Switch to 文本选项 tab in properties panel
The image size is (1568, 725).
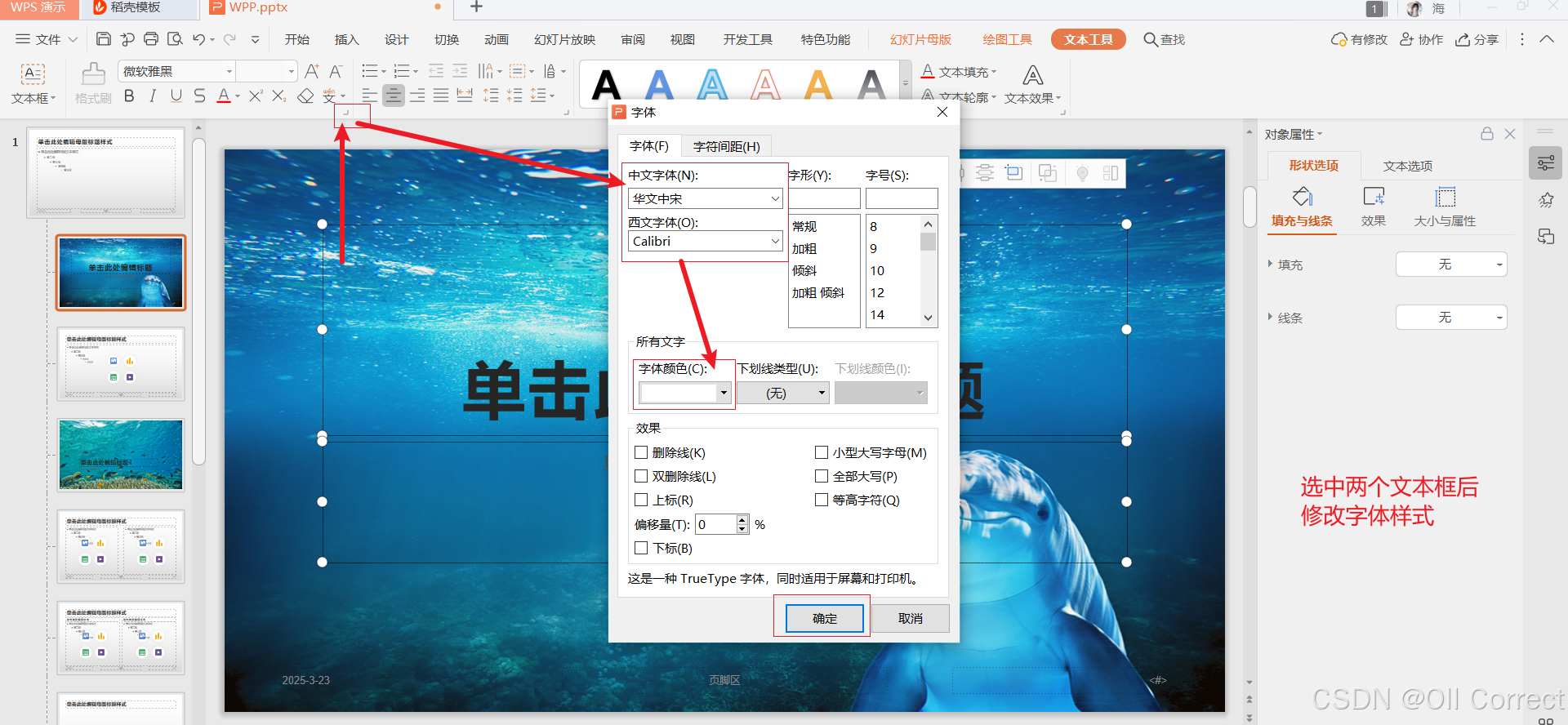(x=1408, y=166)
